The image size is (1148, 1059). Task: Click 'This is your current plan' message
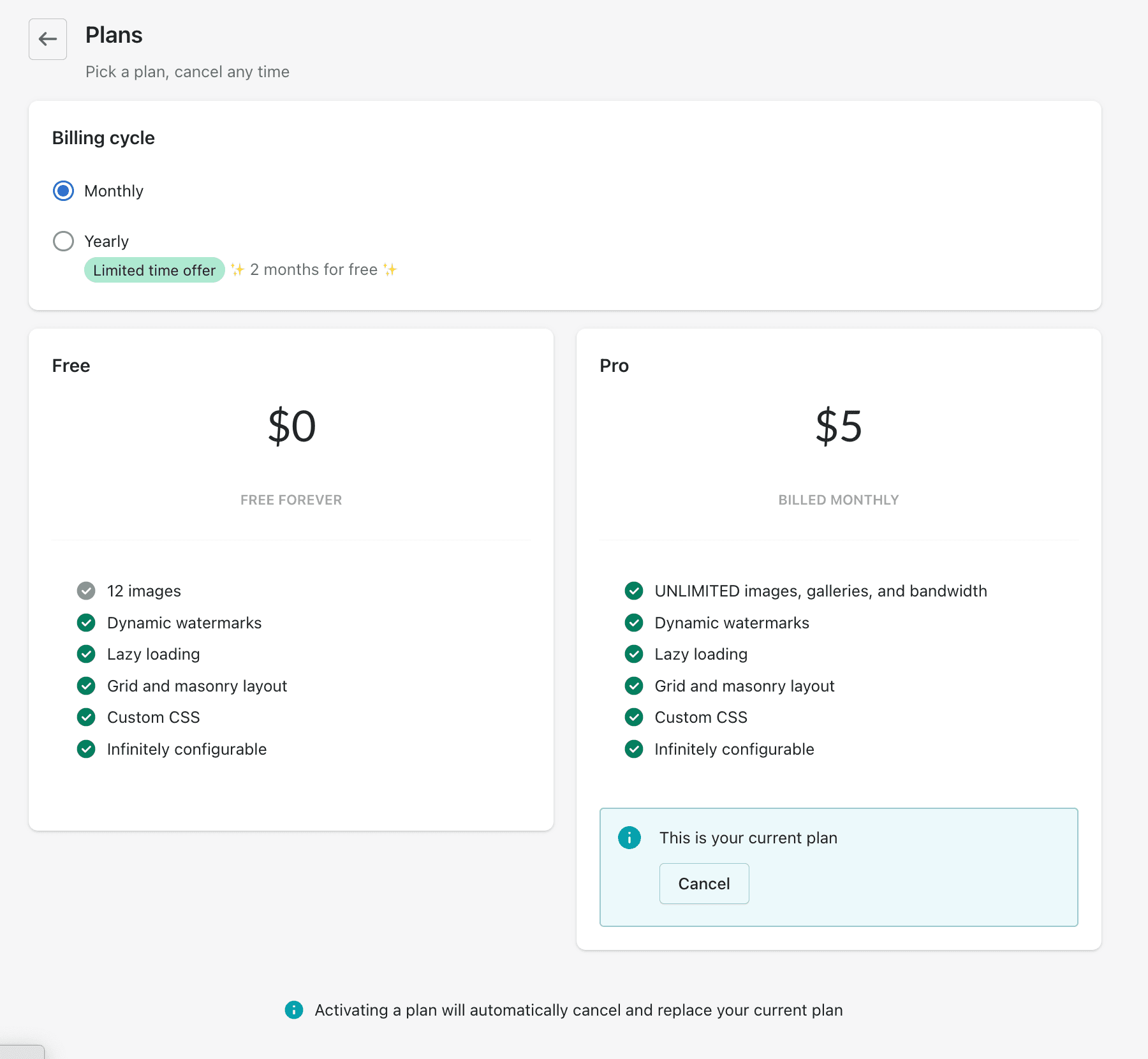pos(748,838)
